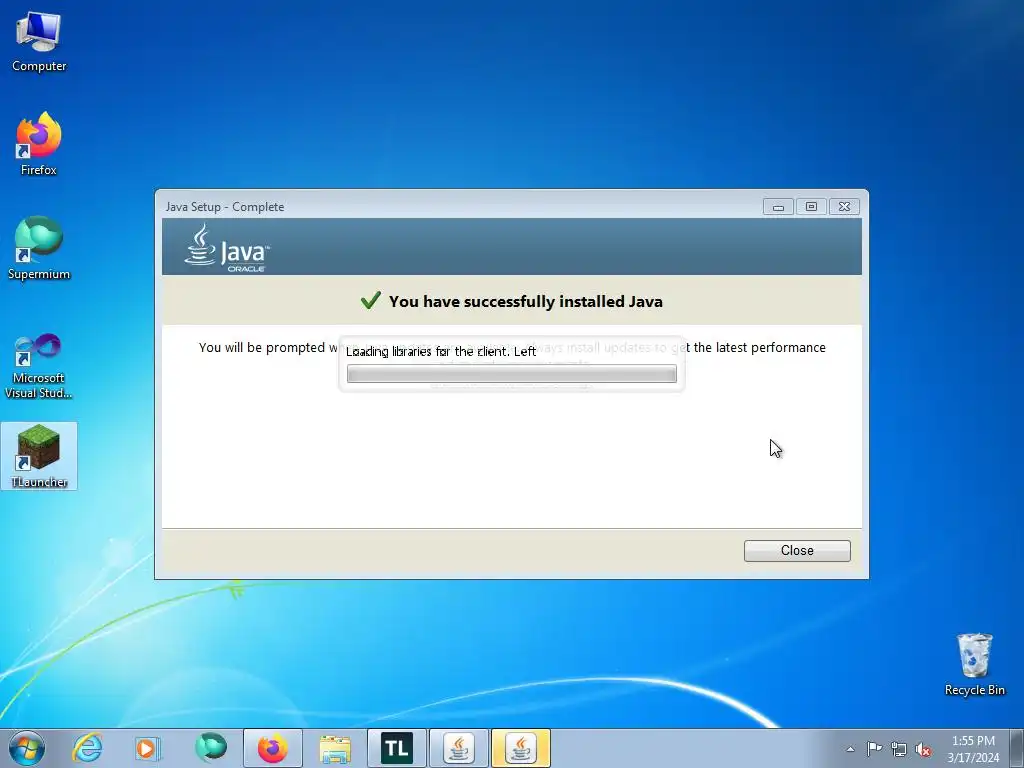Image resolution: width=1024 pixels, height=768 pixels.
Task: Launch Internet Explorer from the taskbar
Action: click(x=88, y=748)
